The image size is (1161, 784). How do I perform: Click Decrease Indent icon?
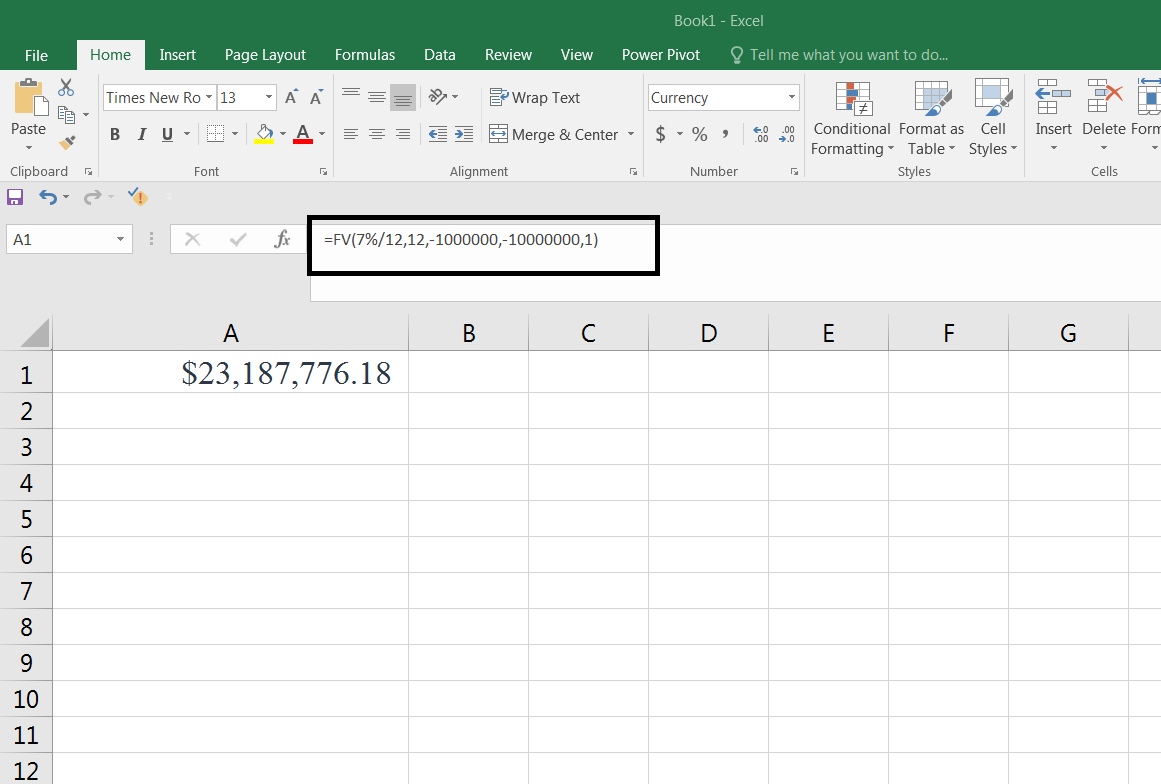click(438, 134)
